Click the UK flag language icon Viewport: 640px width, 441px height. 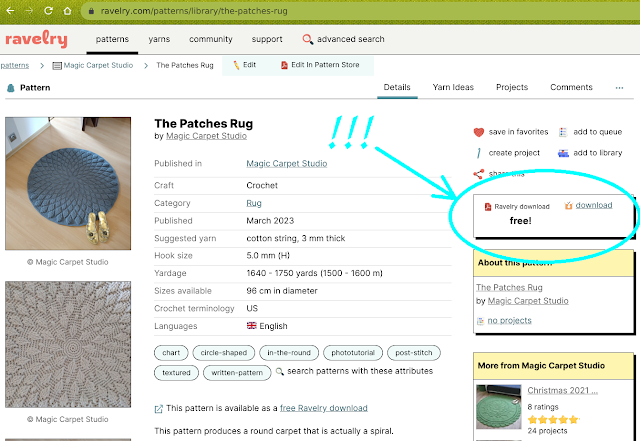(251, 326)
